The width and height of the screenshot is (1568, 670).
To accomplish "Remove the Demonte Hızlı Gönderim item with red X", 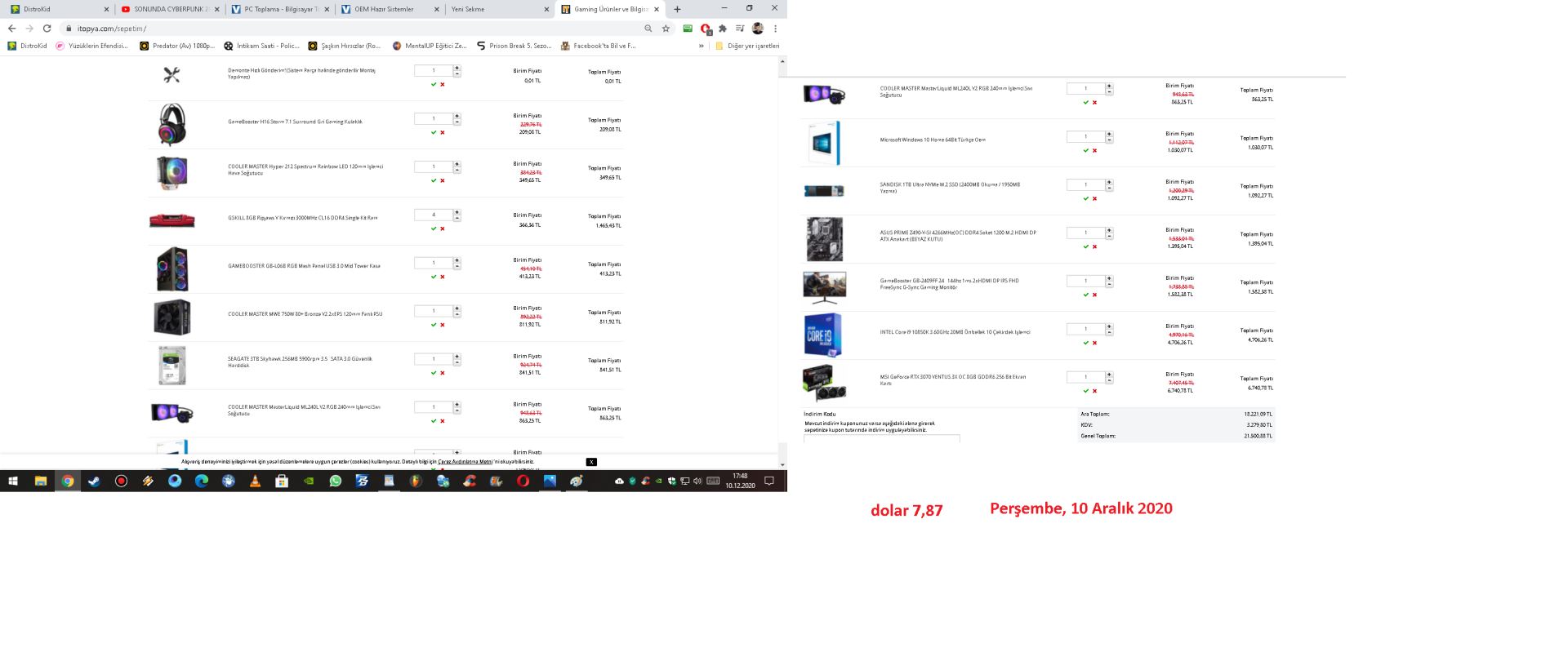I will click(x=443, y=84).
